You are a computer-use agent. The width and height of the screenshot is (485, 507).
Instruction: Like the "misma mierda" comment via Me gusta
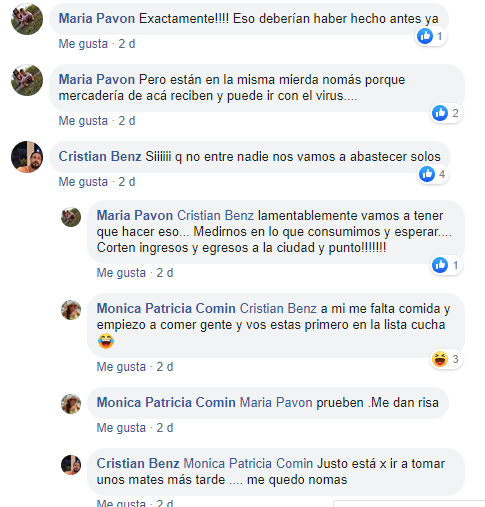coord(83,121)
